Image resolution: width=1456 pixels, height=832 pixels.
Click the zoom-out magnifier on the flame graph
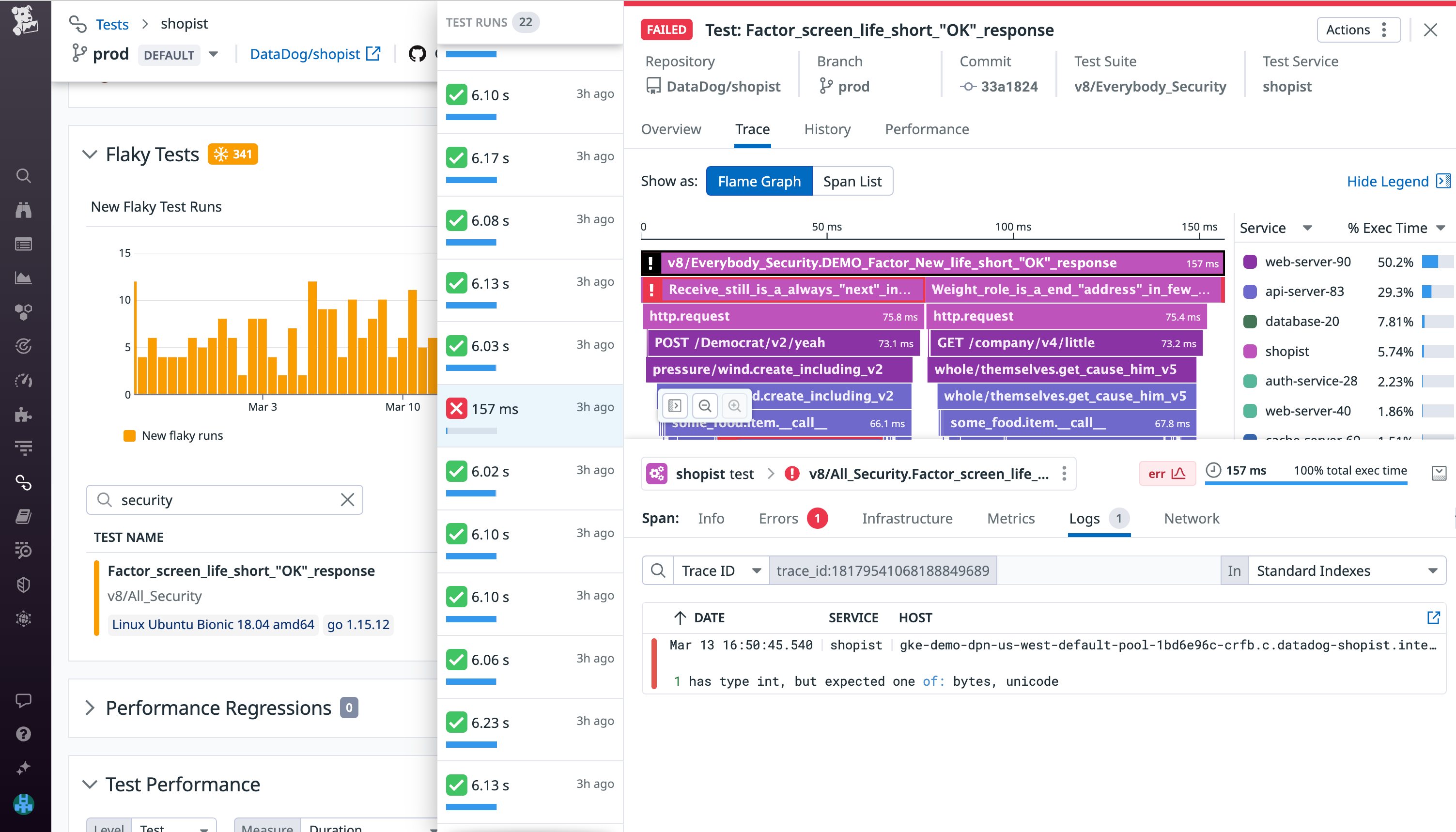pyautogui.click(x=705, y=406)
